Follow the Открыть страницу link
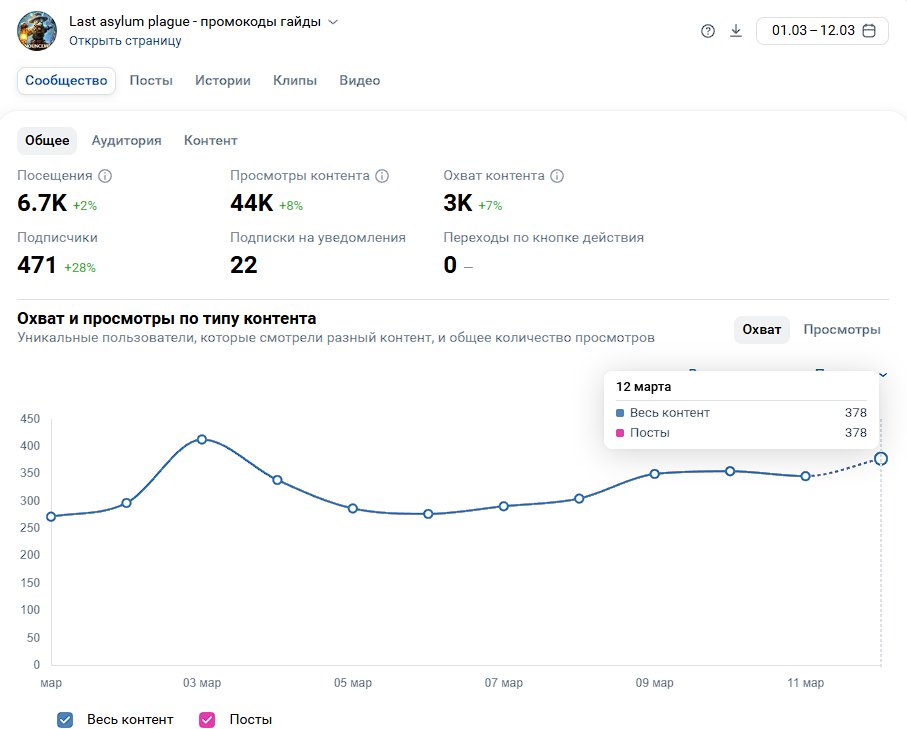 tap(125, 41)
